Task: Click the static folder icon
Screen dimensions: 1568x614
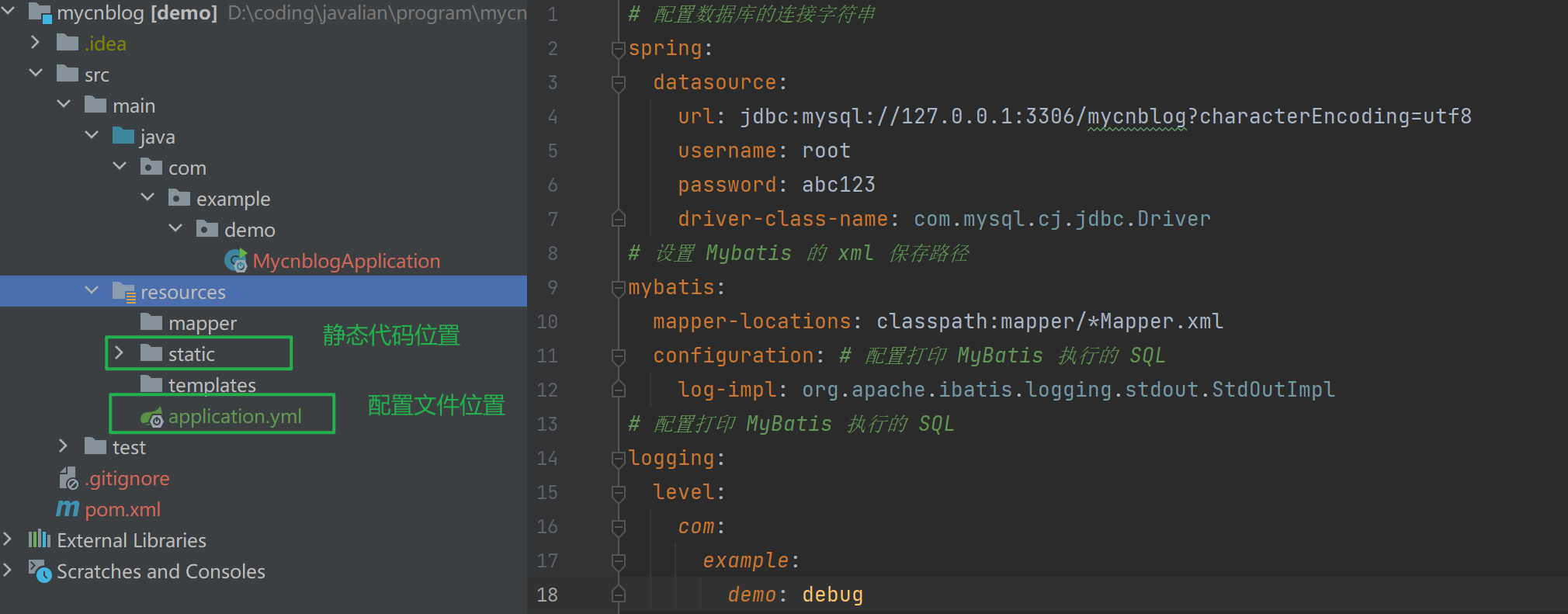Action: pyautogui.click(x=151, y=352)
